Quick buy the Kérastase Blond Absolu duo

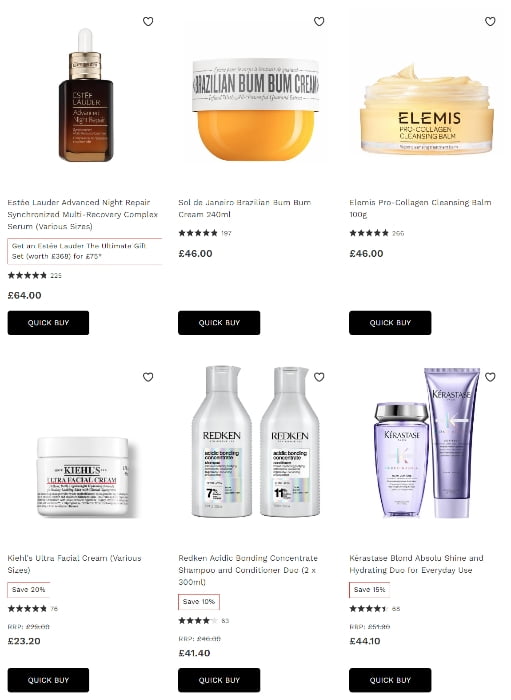pyautogui.click(x=390, y=680)
